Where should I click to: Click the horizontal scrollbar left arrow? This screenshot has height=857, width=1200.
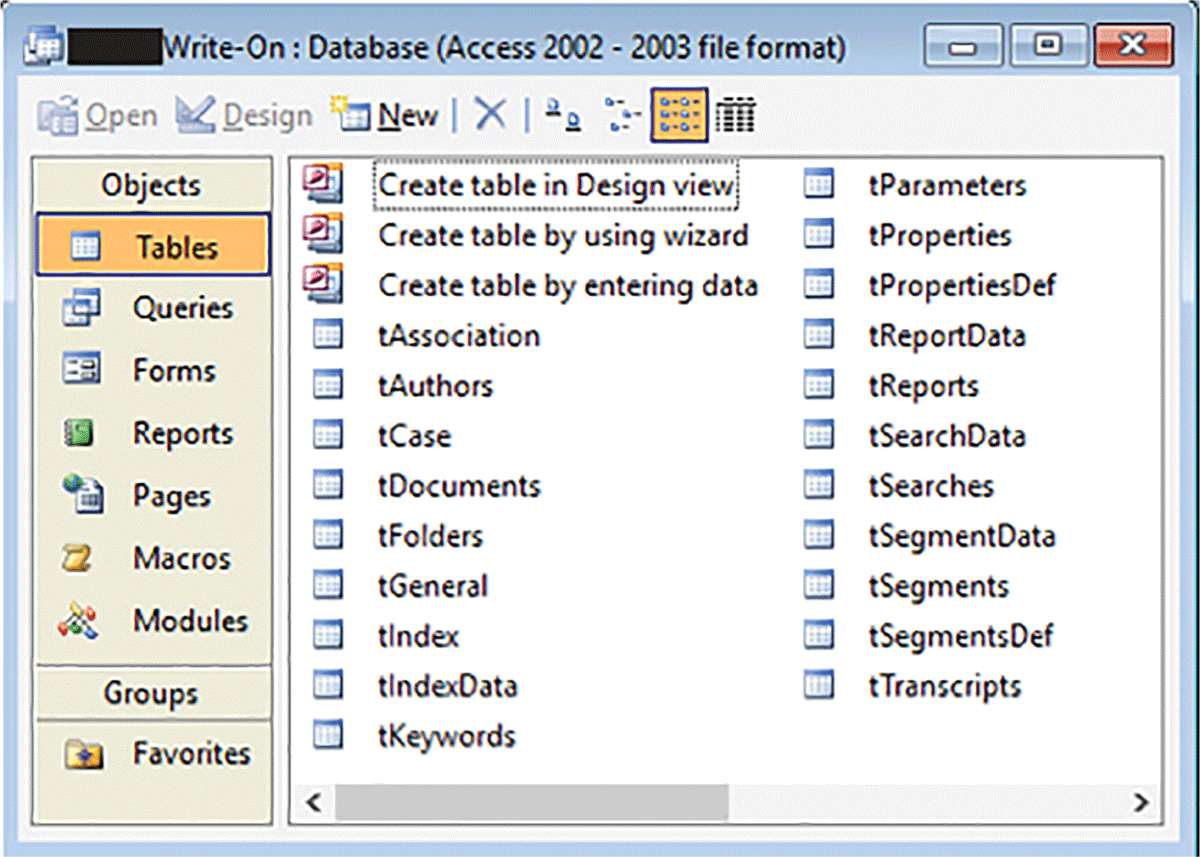[x=313, y=802]
